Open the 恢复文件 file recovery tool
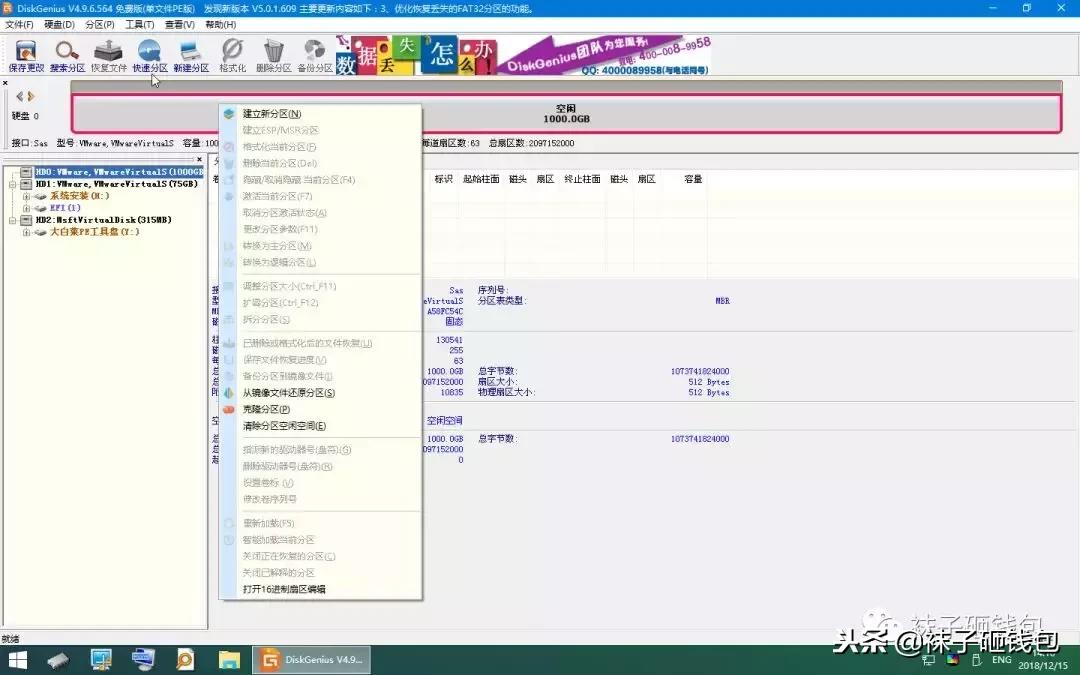 pyautogui.click(x=108, y=55)
